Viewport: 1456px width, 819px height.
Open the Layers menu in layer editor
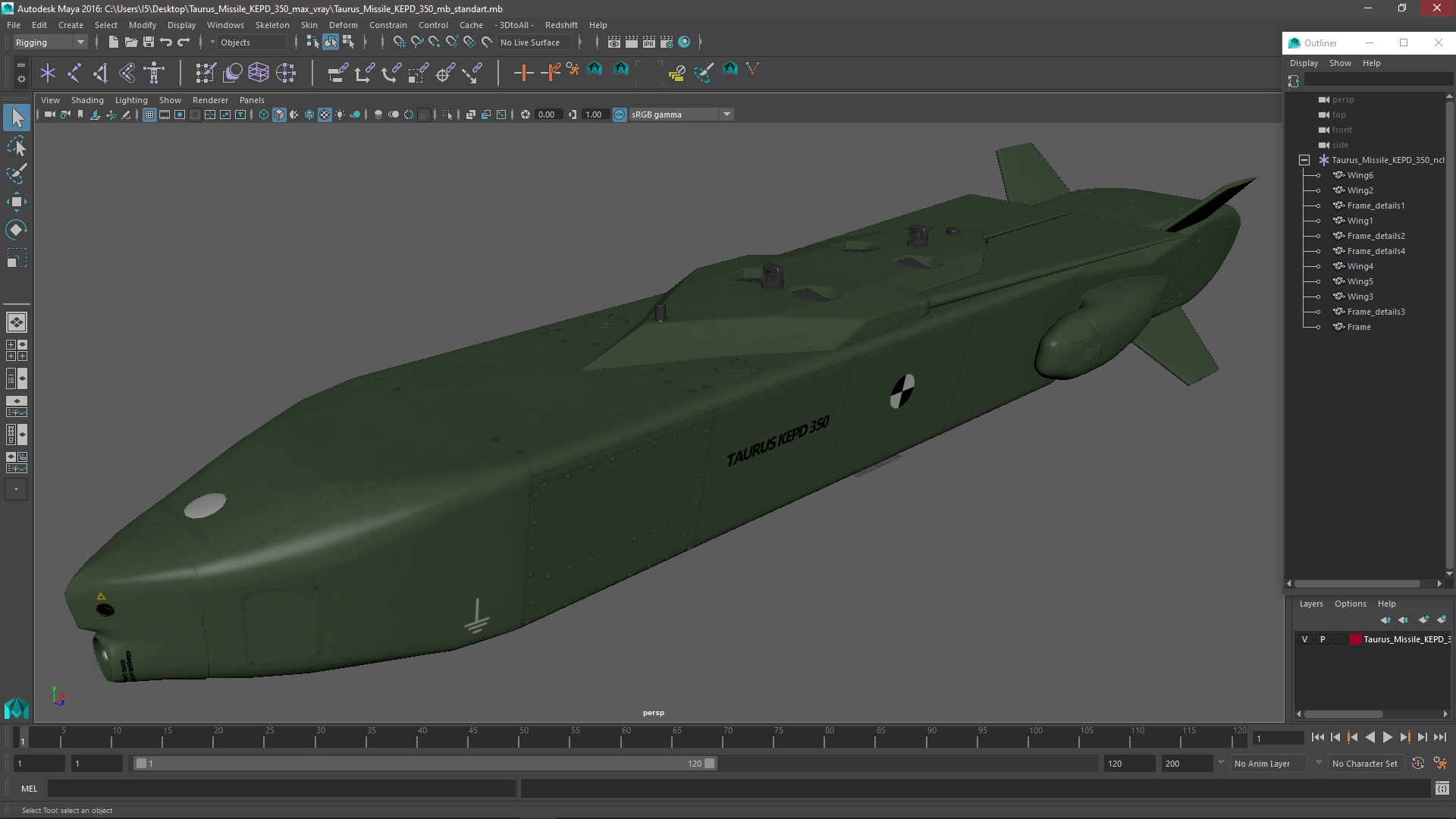(x=1310, y=604)
